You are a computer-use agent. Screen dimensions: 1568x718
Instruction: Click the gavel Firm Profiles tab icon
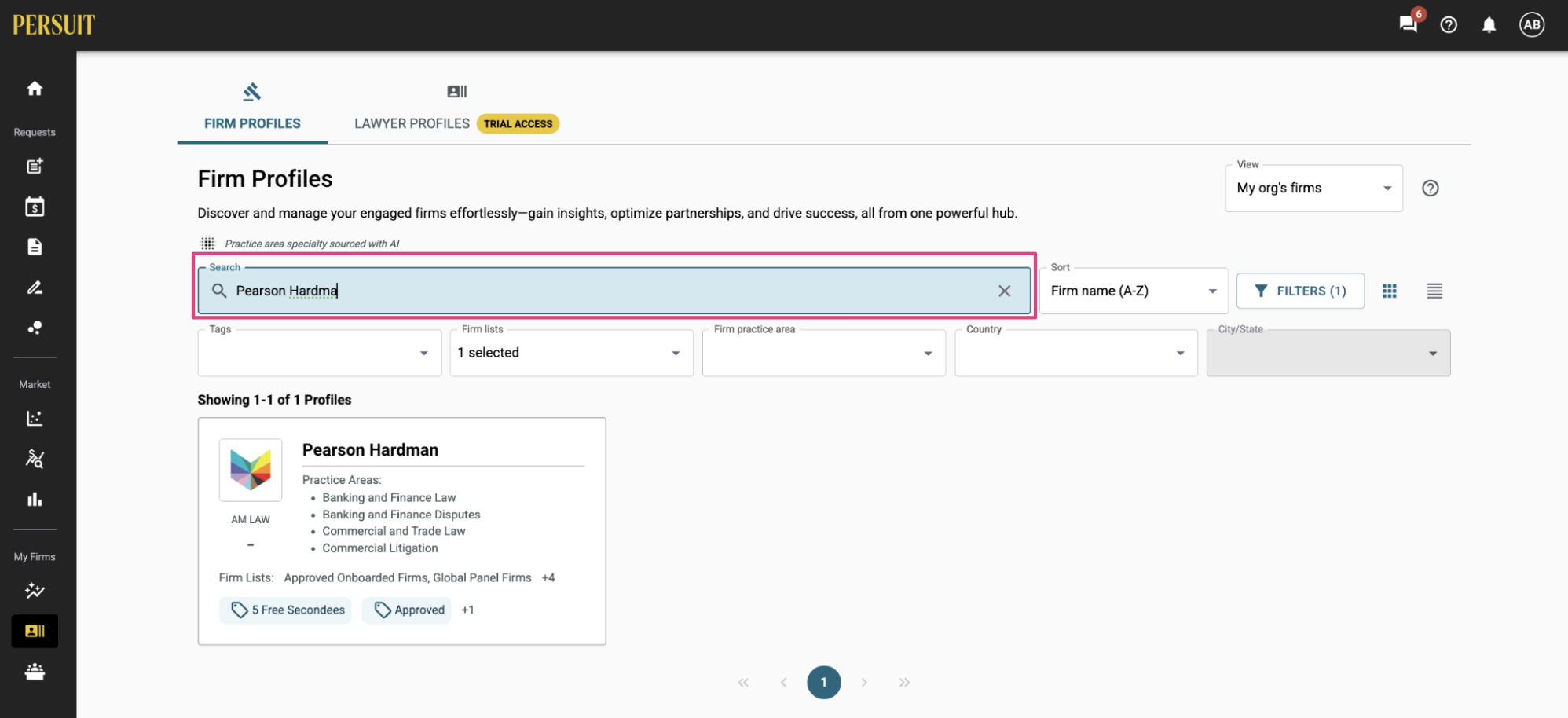(252, 92)
